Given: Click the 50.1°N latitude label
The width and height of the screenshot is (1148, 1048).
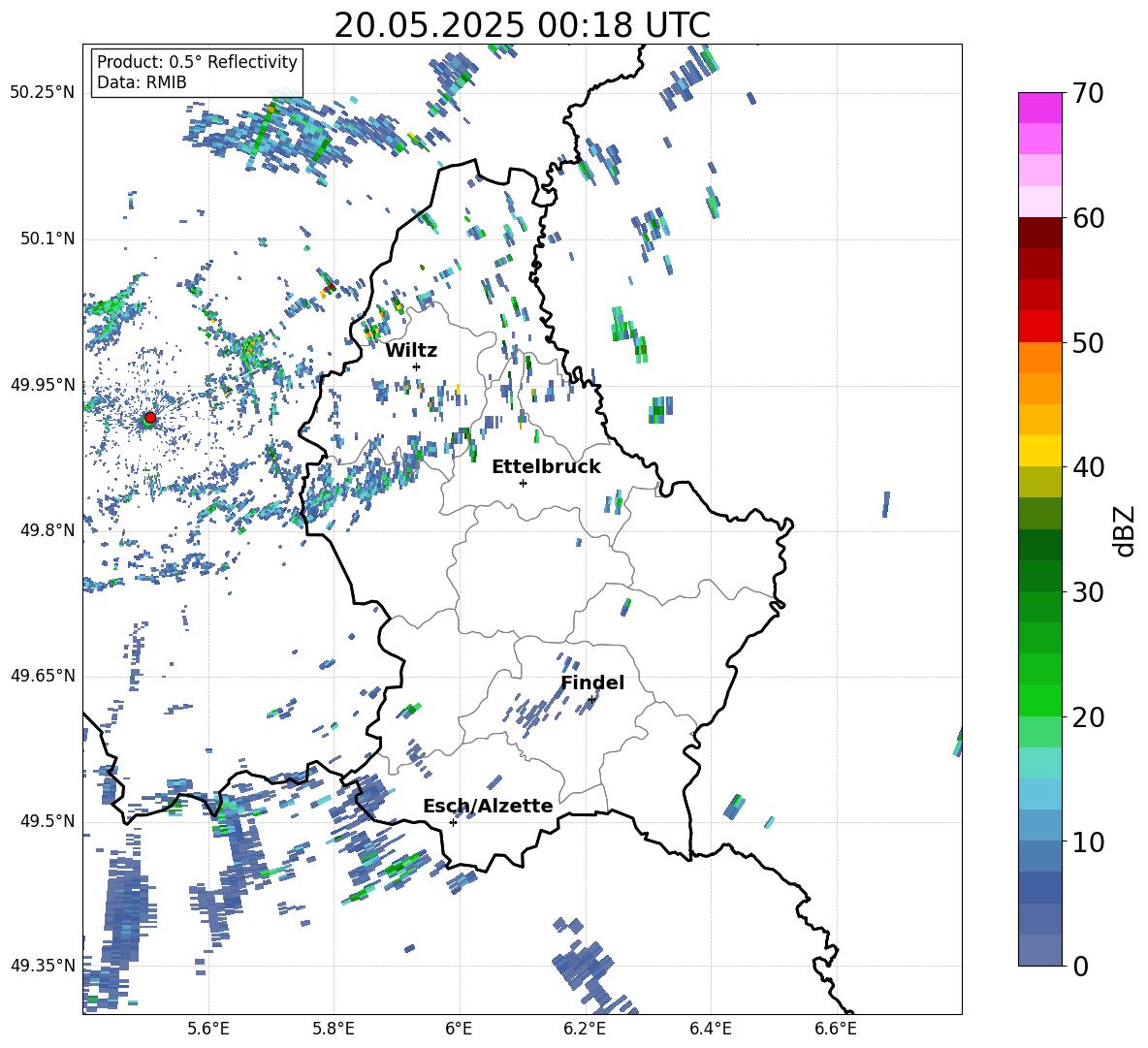Looking at the screenshot, I should point(47,239).
